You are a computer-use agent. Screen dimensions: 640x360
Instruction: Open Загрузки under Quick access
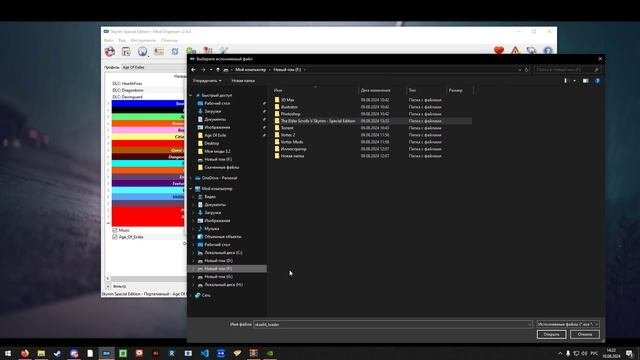(213, 111)
